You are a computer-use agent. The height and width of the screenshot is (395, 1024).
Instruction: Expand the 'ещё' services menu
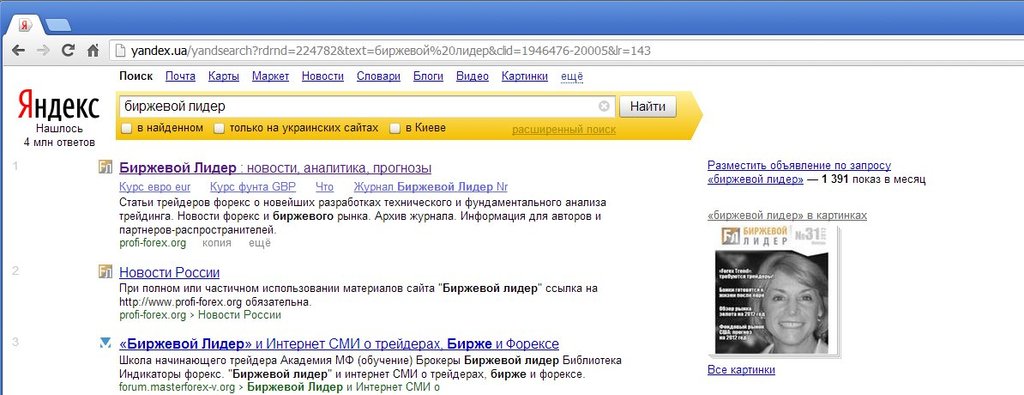(x=572, y=76)
